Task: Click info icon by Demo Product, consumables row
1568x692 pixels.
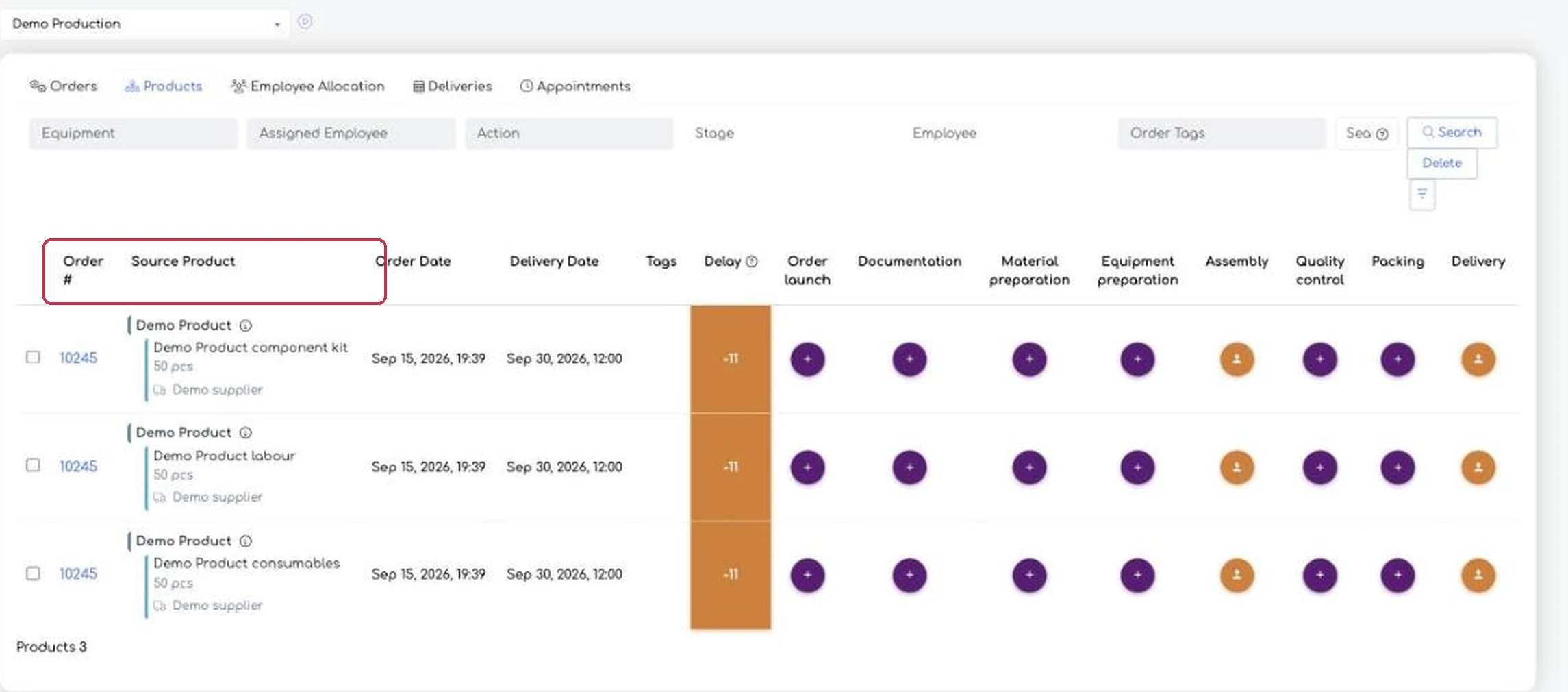Action: coord(246,541)
